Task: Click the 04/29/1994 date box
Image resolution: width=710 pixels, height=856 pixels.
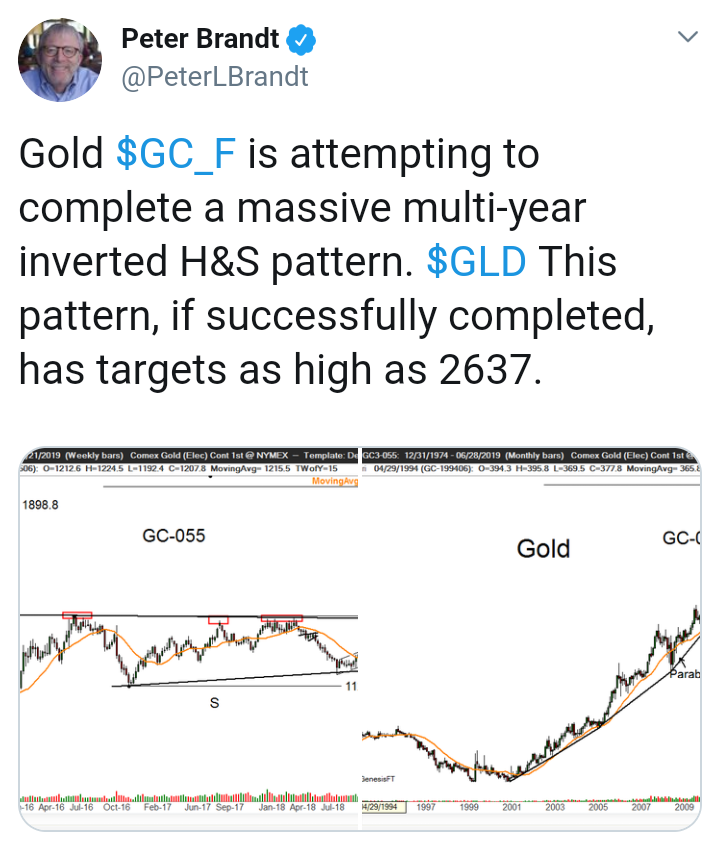Action: pos(384,807)
